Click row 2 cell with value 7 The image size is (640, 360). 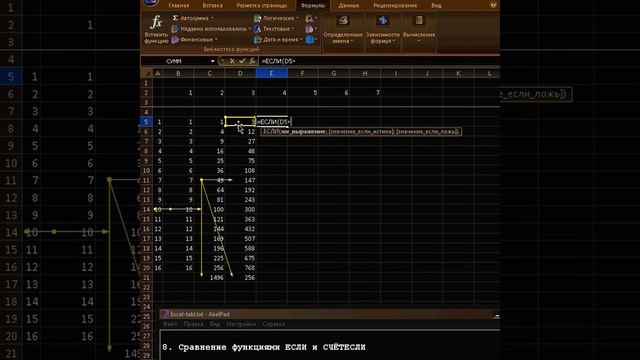(365, 93)
